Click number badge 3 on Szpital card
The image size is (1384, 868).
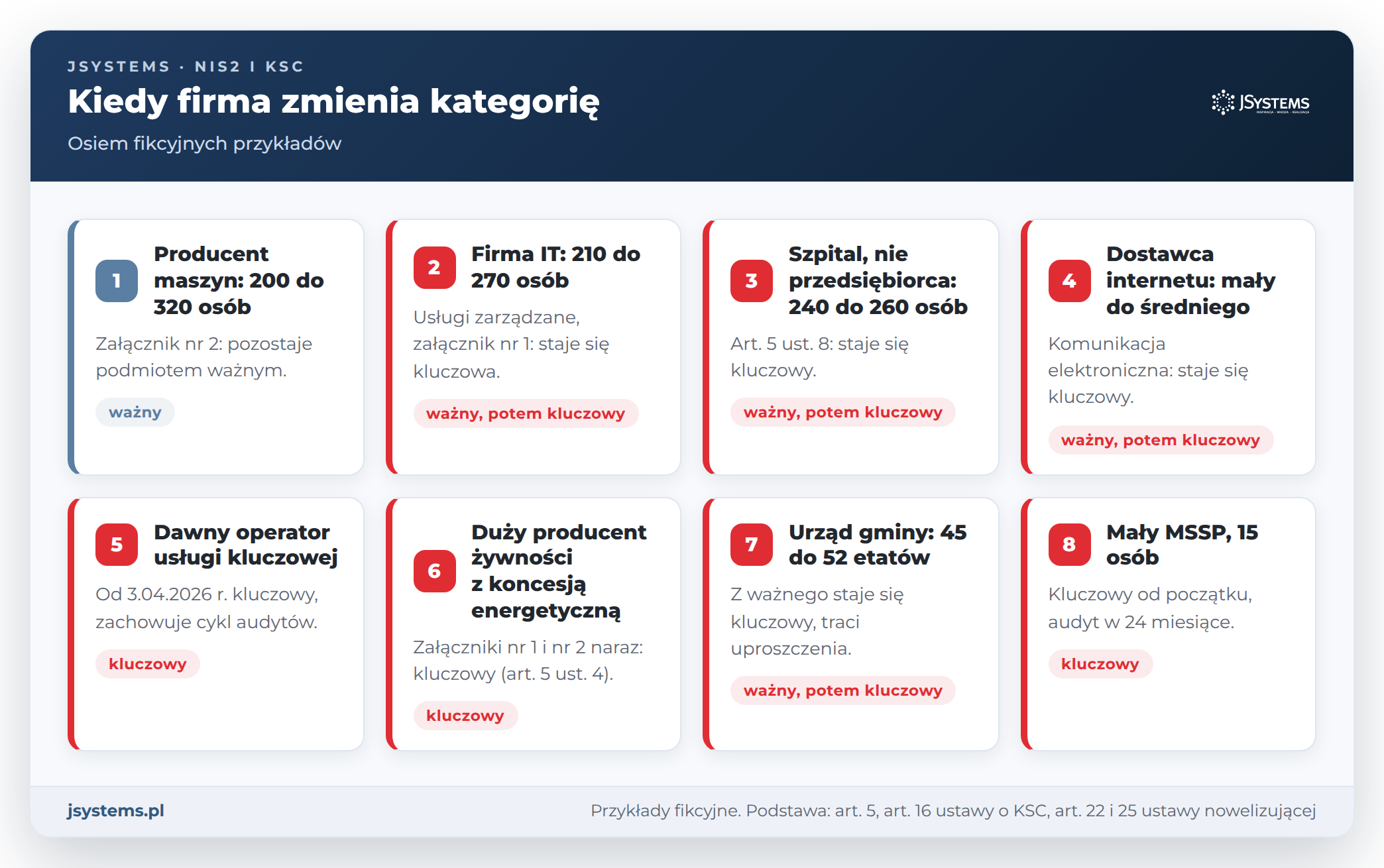click(x=752, y=281)
